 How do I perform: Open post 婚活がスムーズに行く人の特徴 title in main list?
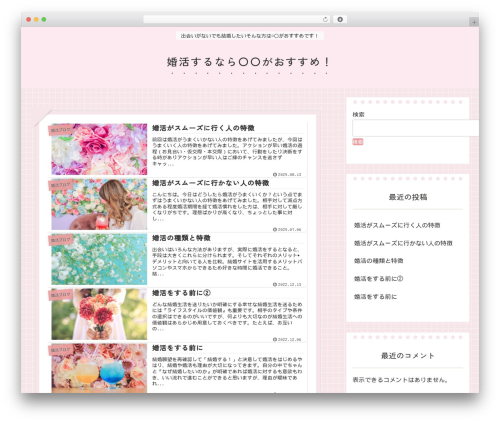[203, 128]
